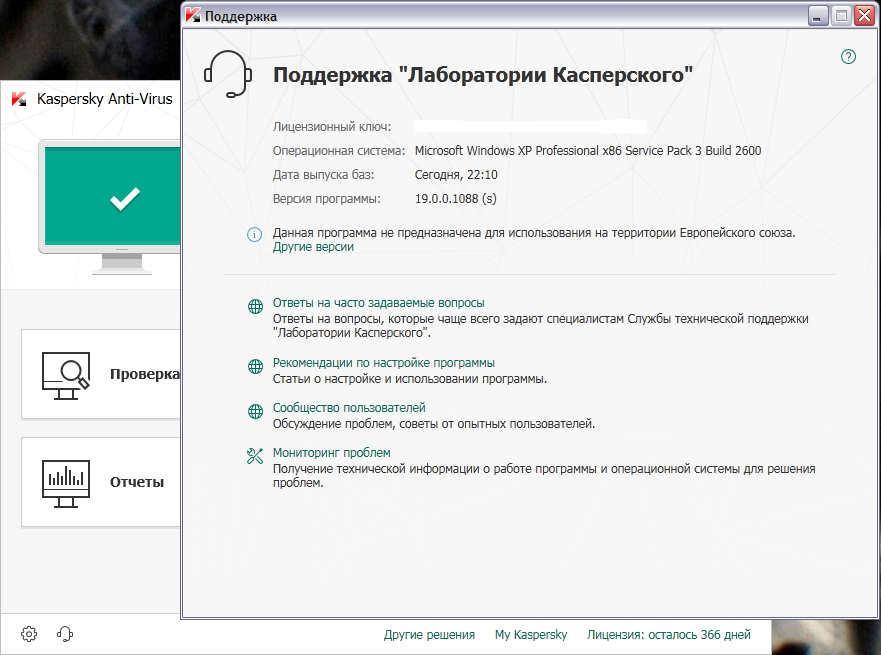Open settings via gear icon in main window
Viewport: 881px width, 655px height.
pyautogui.click(x=29, y=634)
